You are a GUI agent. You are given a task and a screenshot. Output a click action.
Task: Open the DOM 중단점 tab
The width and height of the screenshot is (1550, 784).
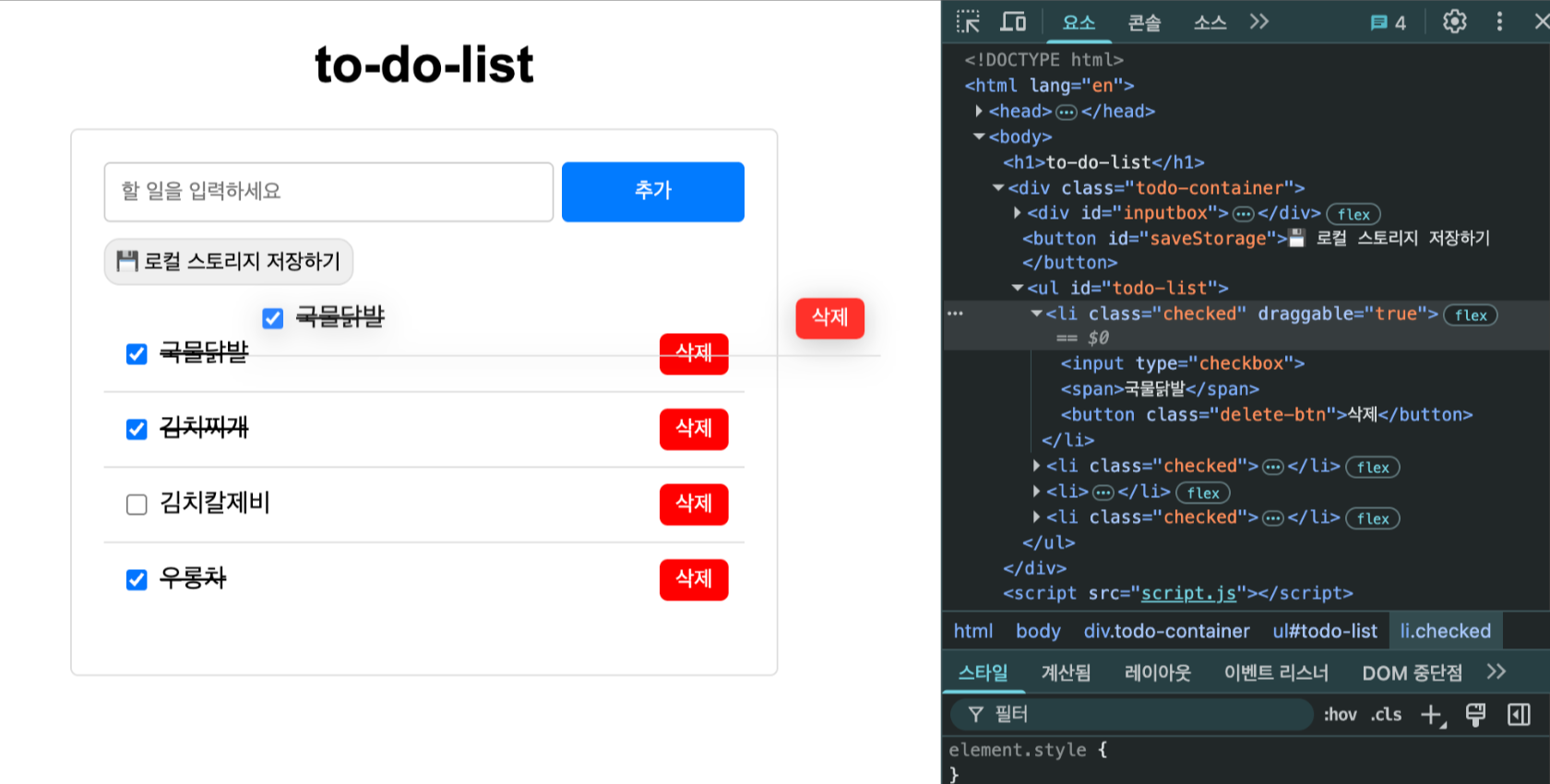tap(1412, 672)
